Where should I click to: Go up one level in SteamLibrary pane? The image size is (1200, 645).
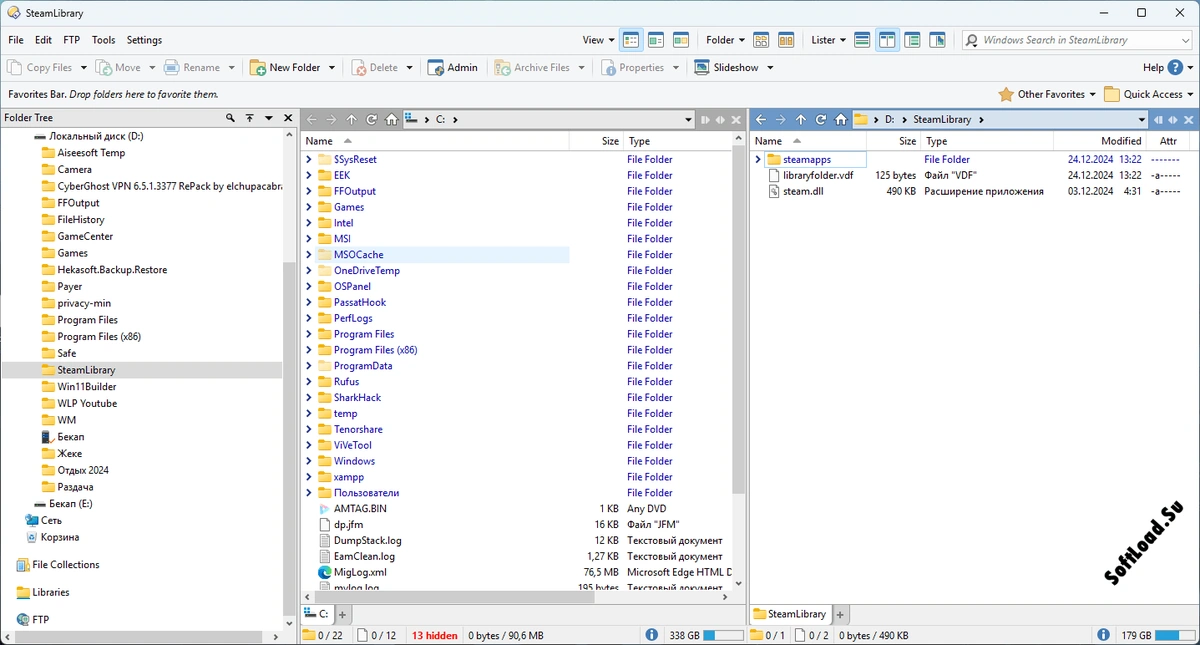tap(801, 119)
